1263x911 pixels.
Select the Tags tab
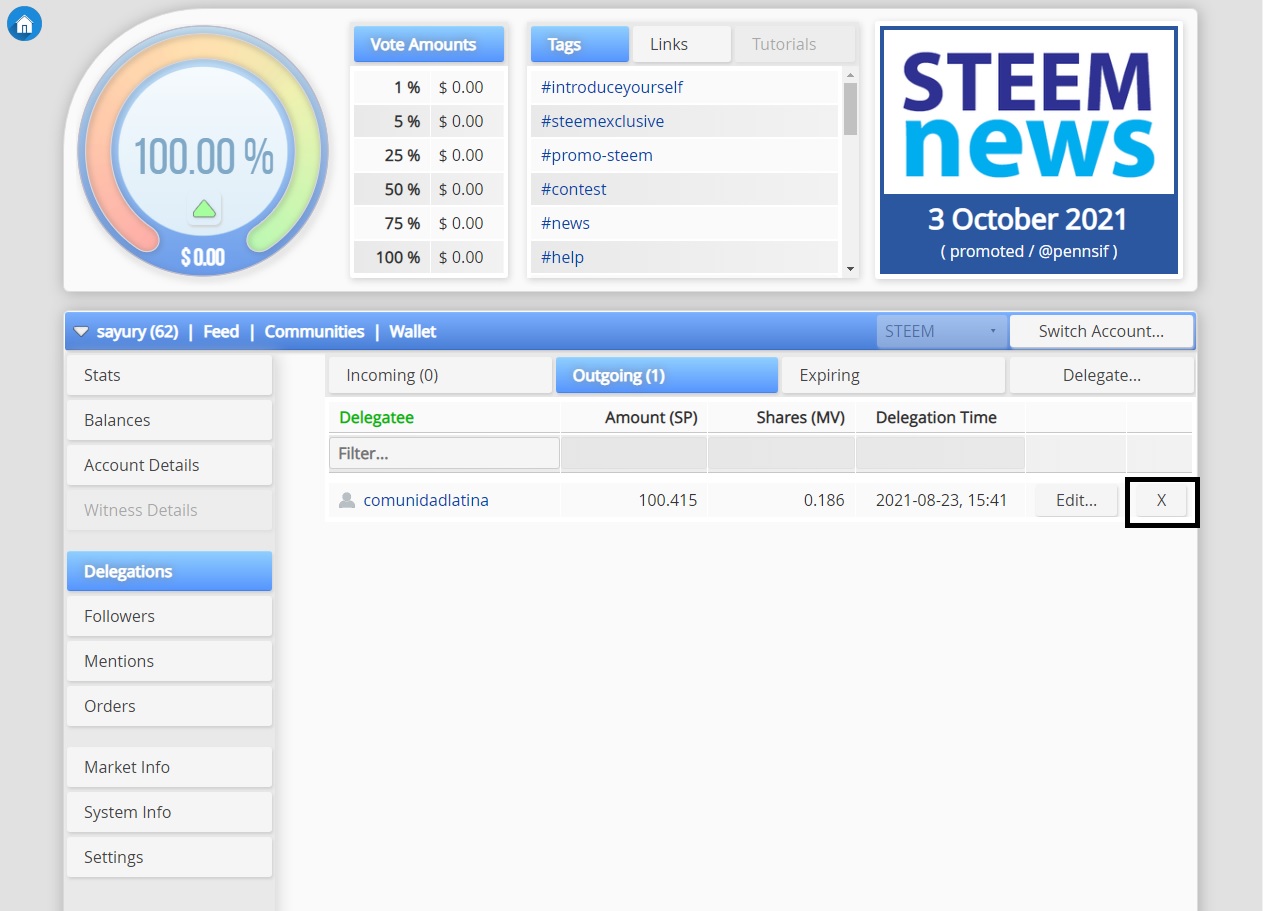580,44
